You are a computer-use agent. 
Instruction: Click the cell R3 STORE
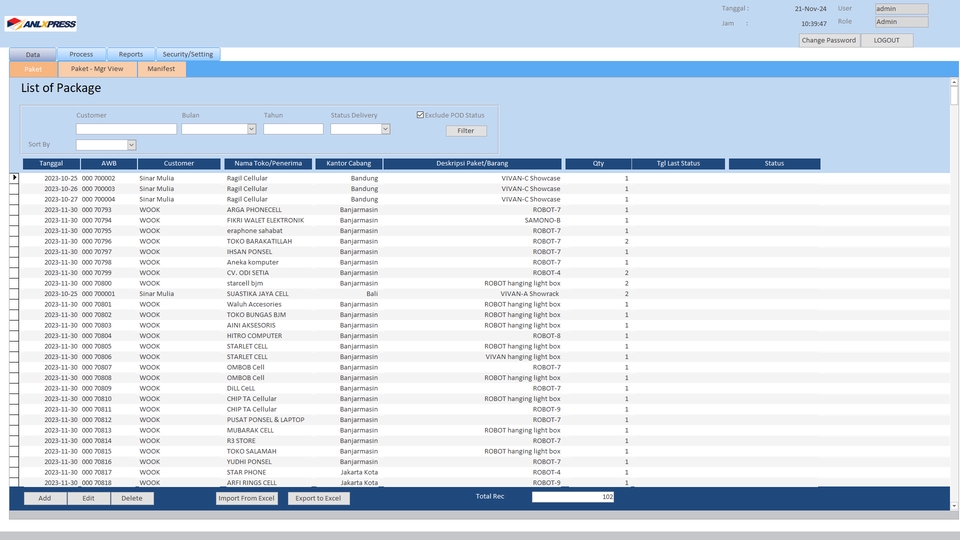241,441
